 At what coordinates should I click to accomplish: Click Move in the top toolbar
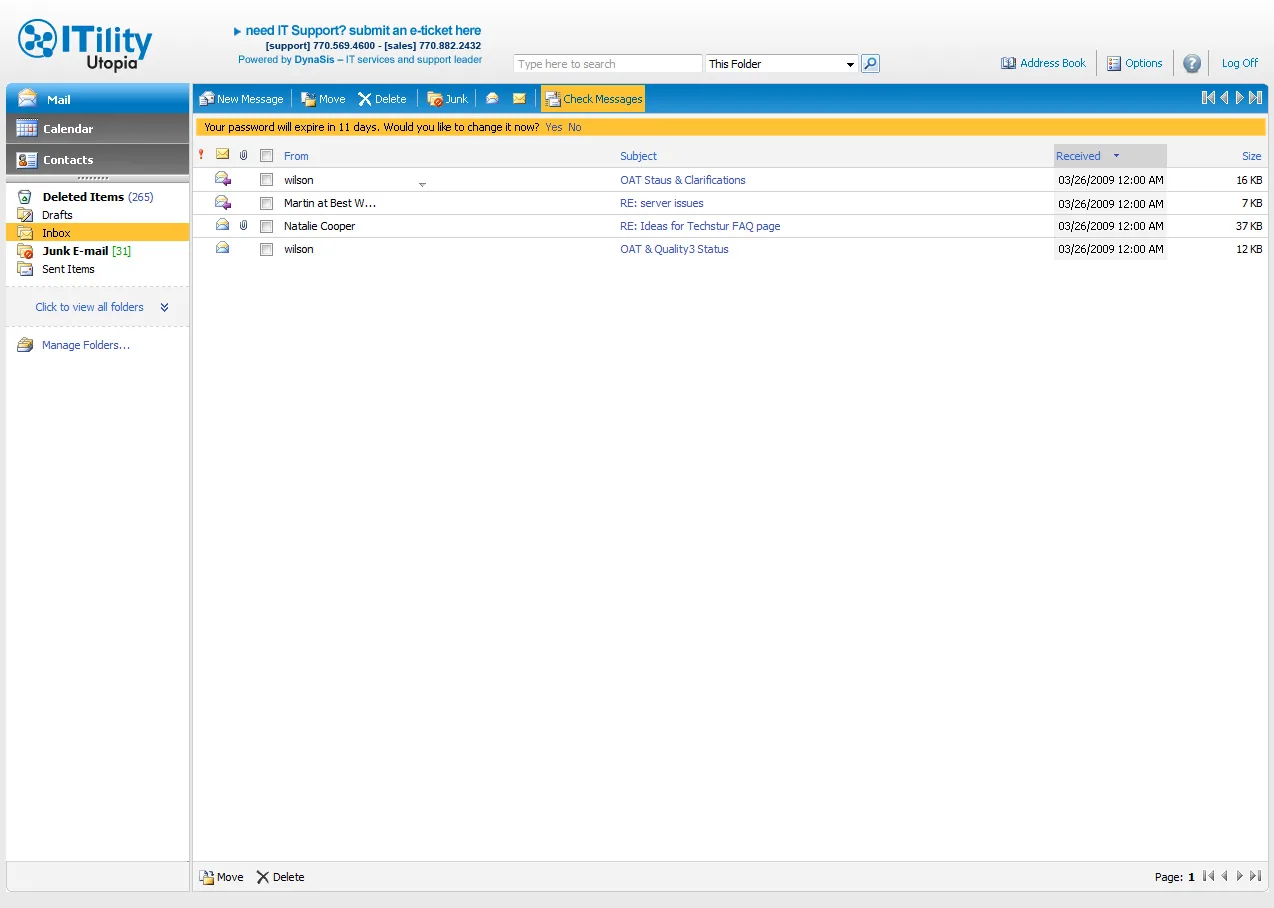tap(323, 99)
